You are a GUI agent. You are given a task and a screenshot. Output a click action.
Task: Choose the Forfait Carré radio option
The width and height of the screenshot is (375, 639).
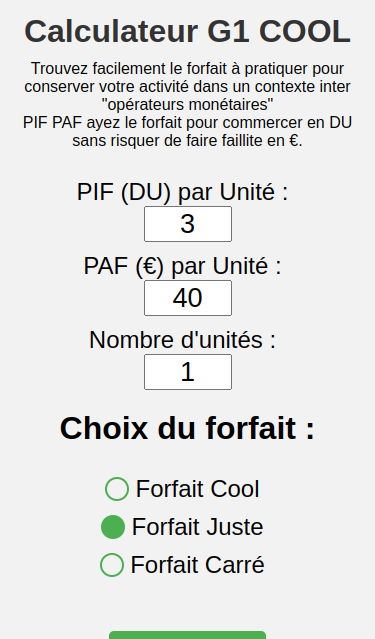[112, 565]
